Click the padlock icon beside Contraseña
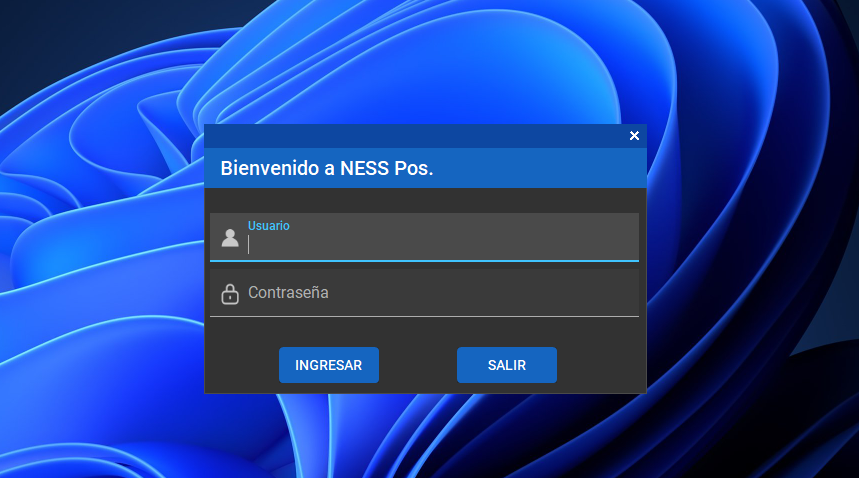859x478 pixels. point(230,293)
